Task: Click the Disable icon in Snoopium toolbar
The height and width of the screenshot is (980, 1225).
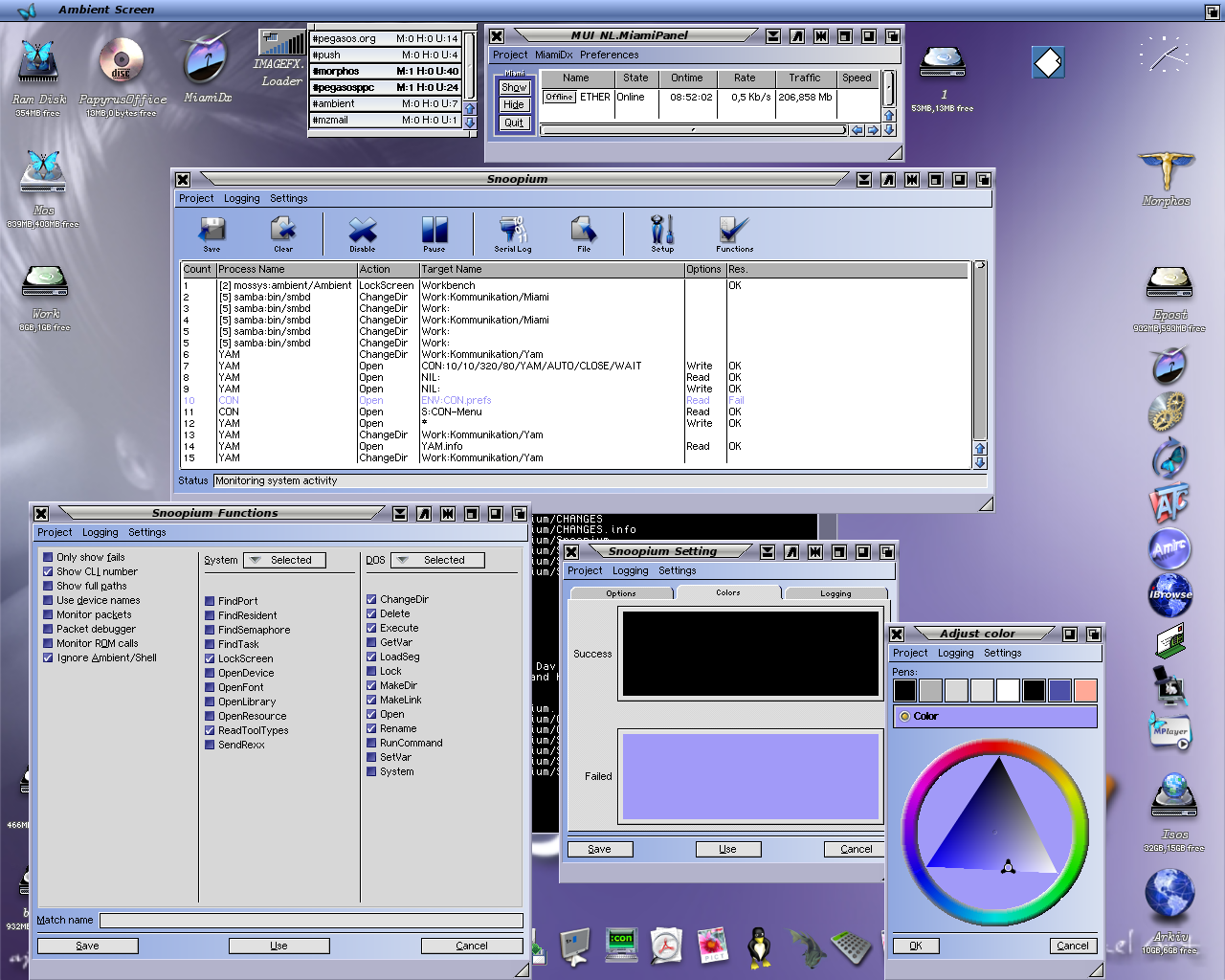Action: pyautogui.click(x=363, y=233)
